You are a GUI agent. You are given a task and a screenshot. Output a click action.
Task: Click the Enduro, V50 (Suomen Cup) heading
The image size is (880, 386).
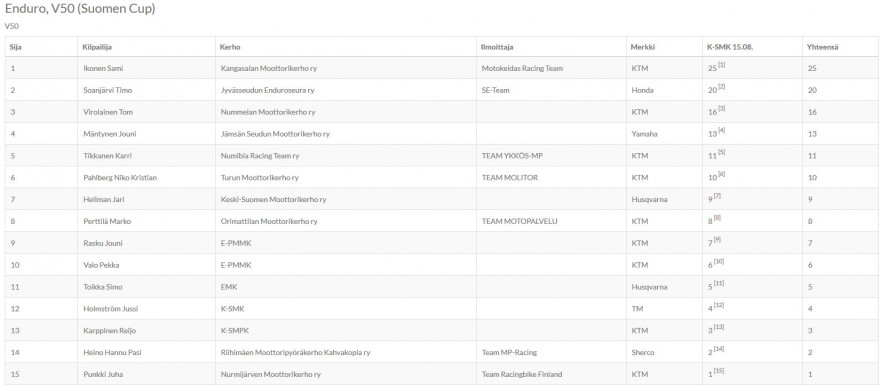tap(80, 9)
